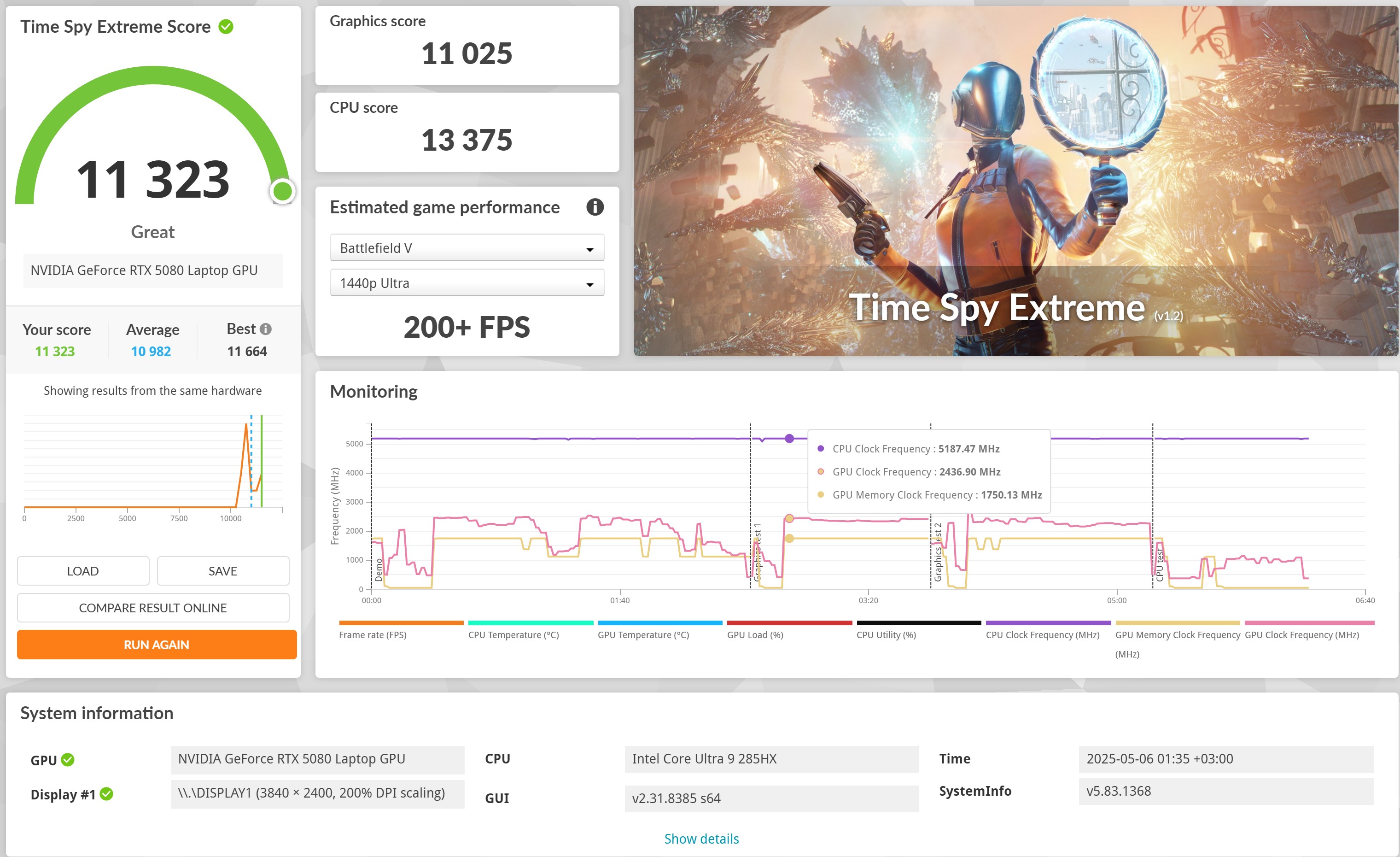Click the Time Spy Extreme banner image
The width and height of the screenshot is (1400, 857).
[1015, 181]
